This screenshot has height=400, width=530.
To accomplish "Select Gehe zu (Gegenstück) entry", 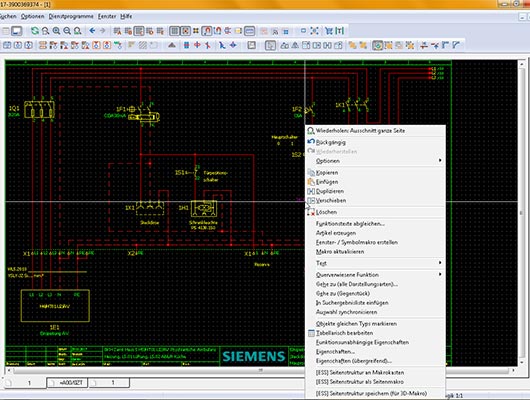I will click(x=375, y=293).
